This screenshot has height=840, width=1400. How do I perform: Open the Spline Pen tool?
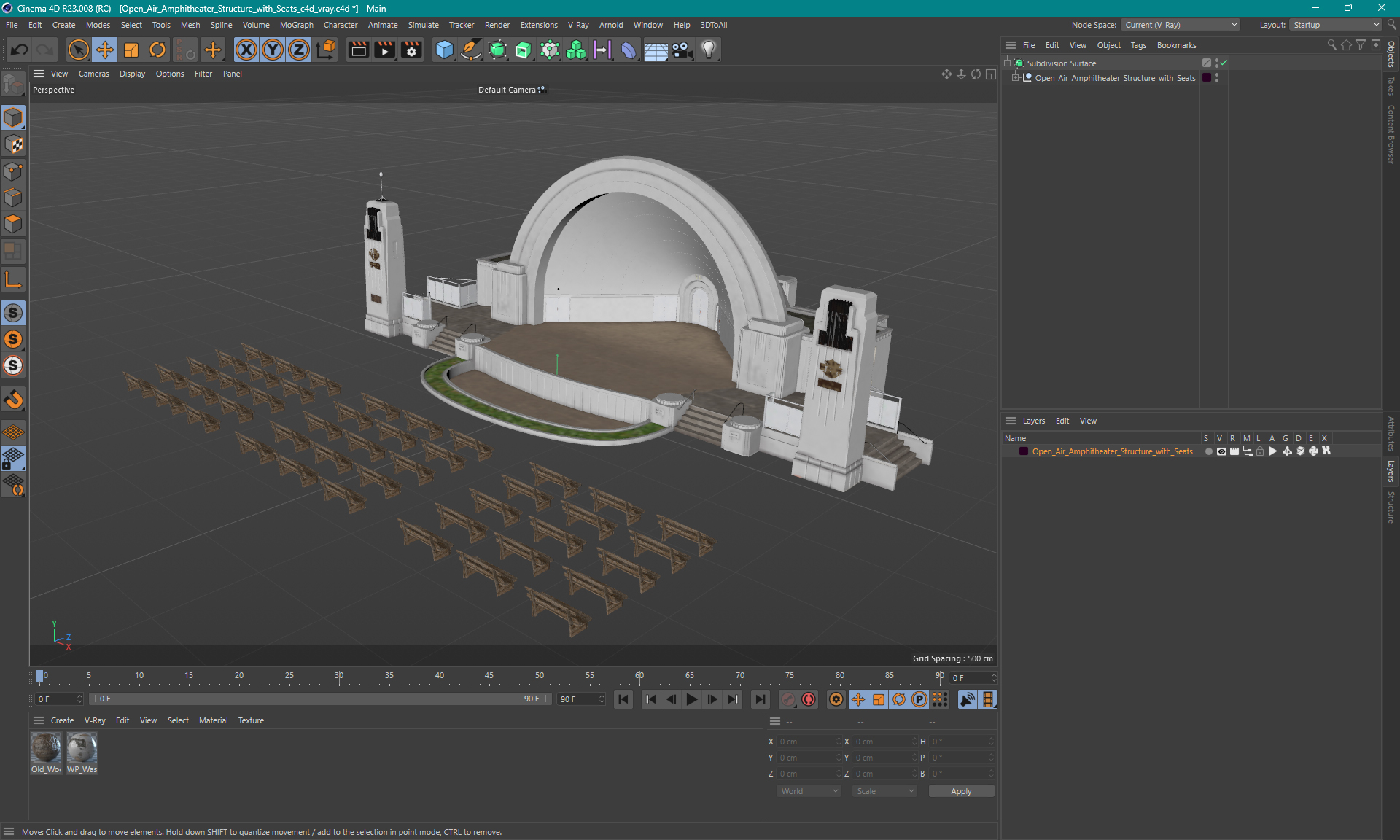pyautogui.click(x=471, y=50)
